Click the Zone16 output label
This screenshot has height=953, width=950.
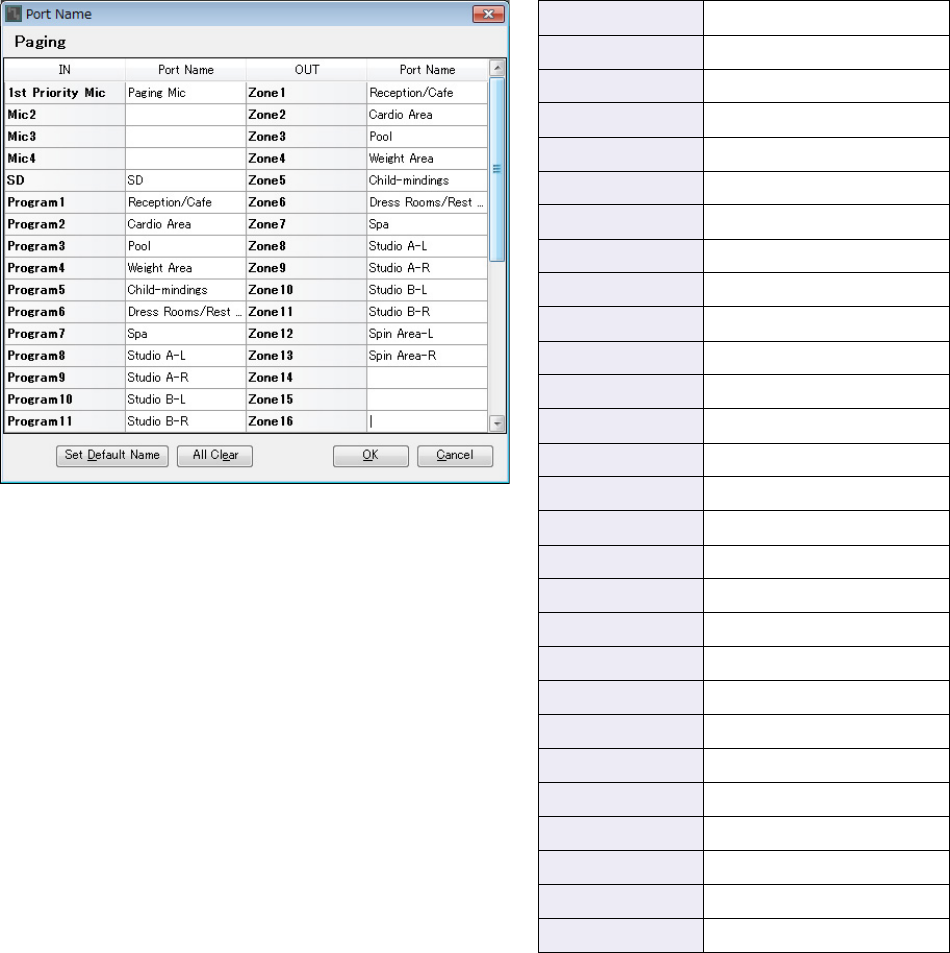(x=306, y=421)
